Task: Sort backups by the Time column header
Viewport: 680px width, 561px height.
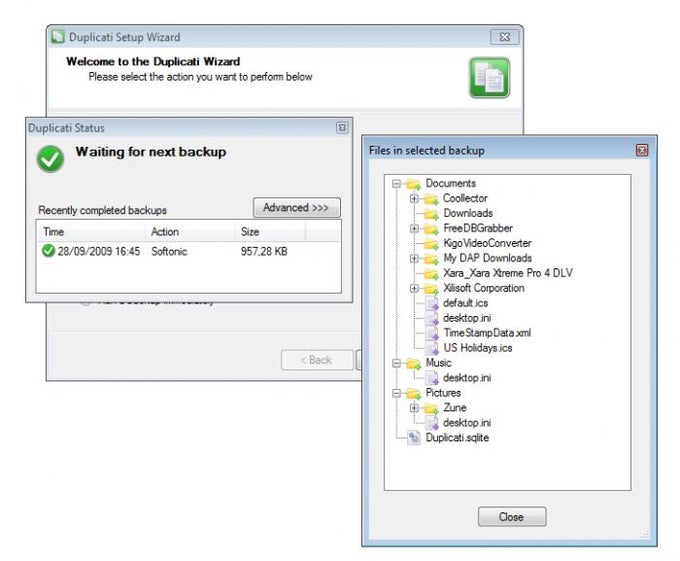Action: [91, 232]
